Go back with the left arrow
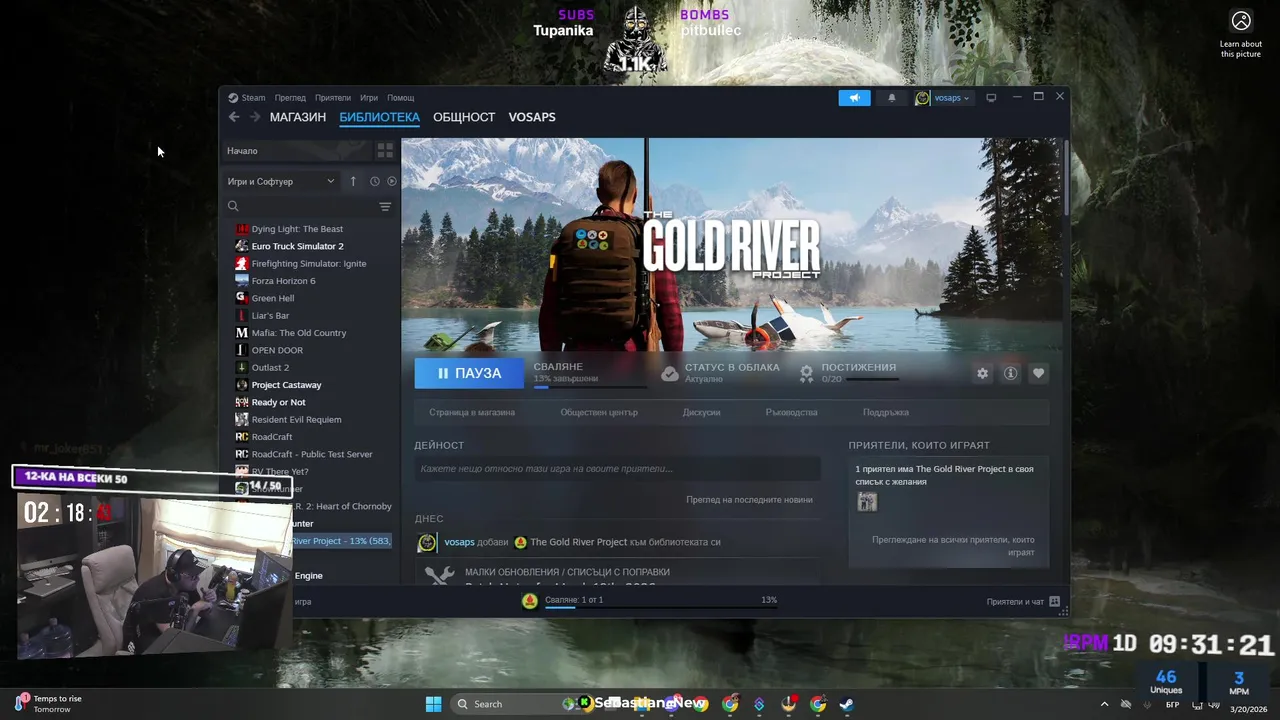1280x720 pixels. pos(234,117)
